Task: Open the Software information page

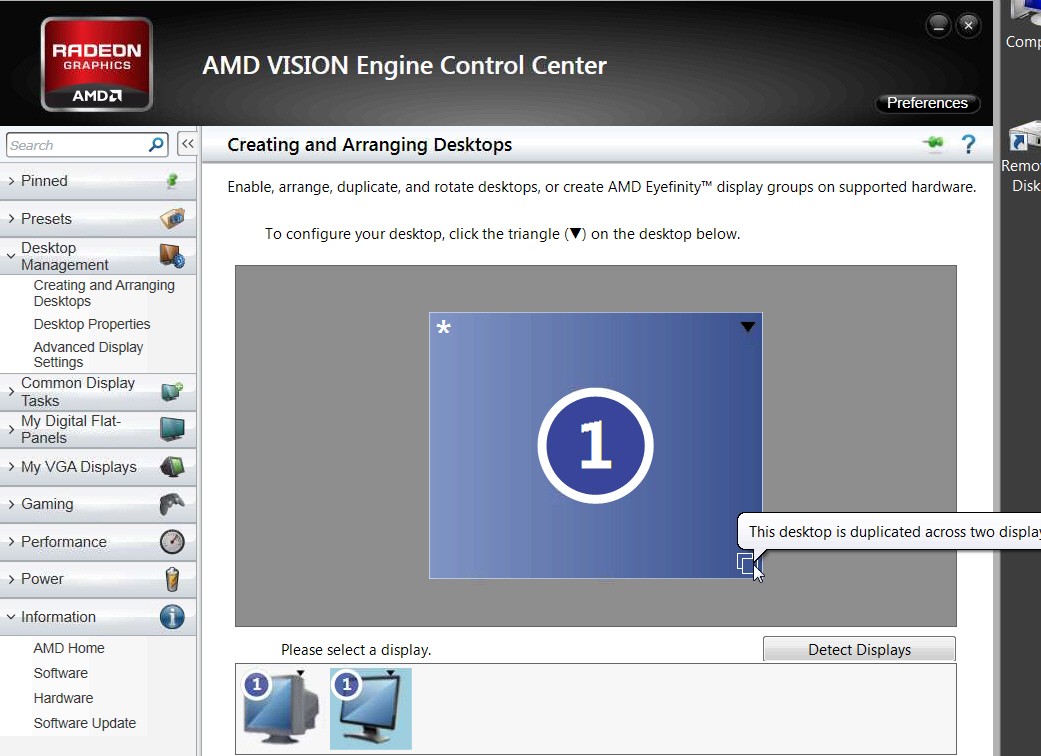Action: [60, 673]
